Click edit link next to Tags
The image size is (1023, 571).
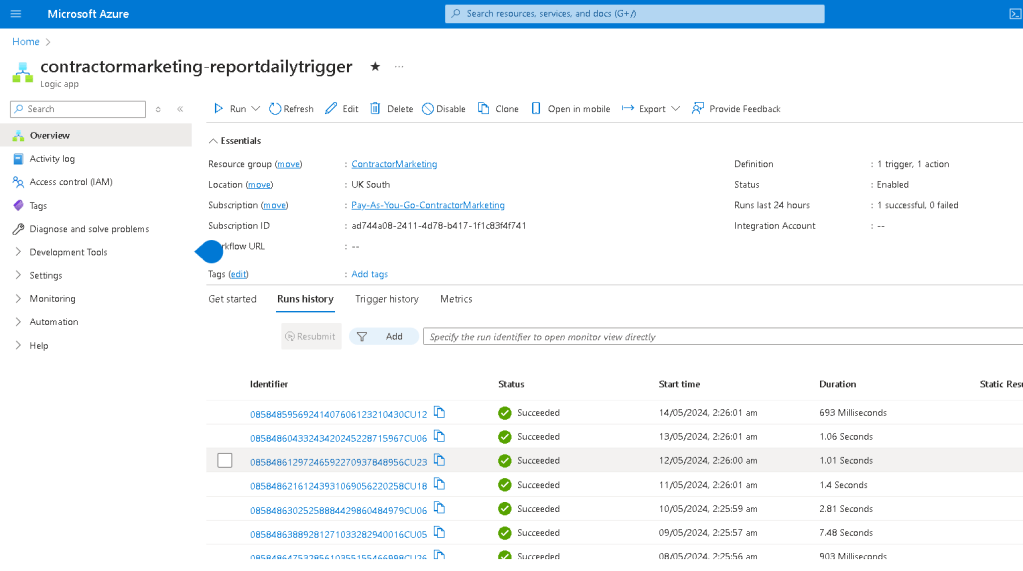(x=238, y=274)
